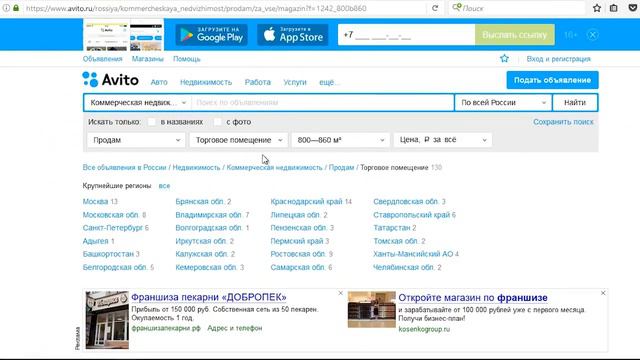Go to 'Объявления' top menu
The height and width of the screenshot is (360, 640).
coord(102,59)
